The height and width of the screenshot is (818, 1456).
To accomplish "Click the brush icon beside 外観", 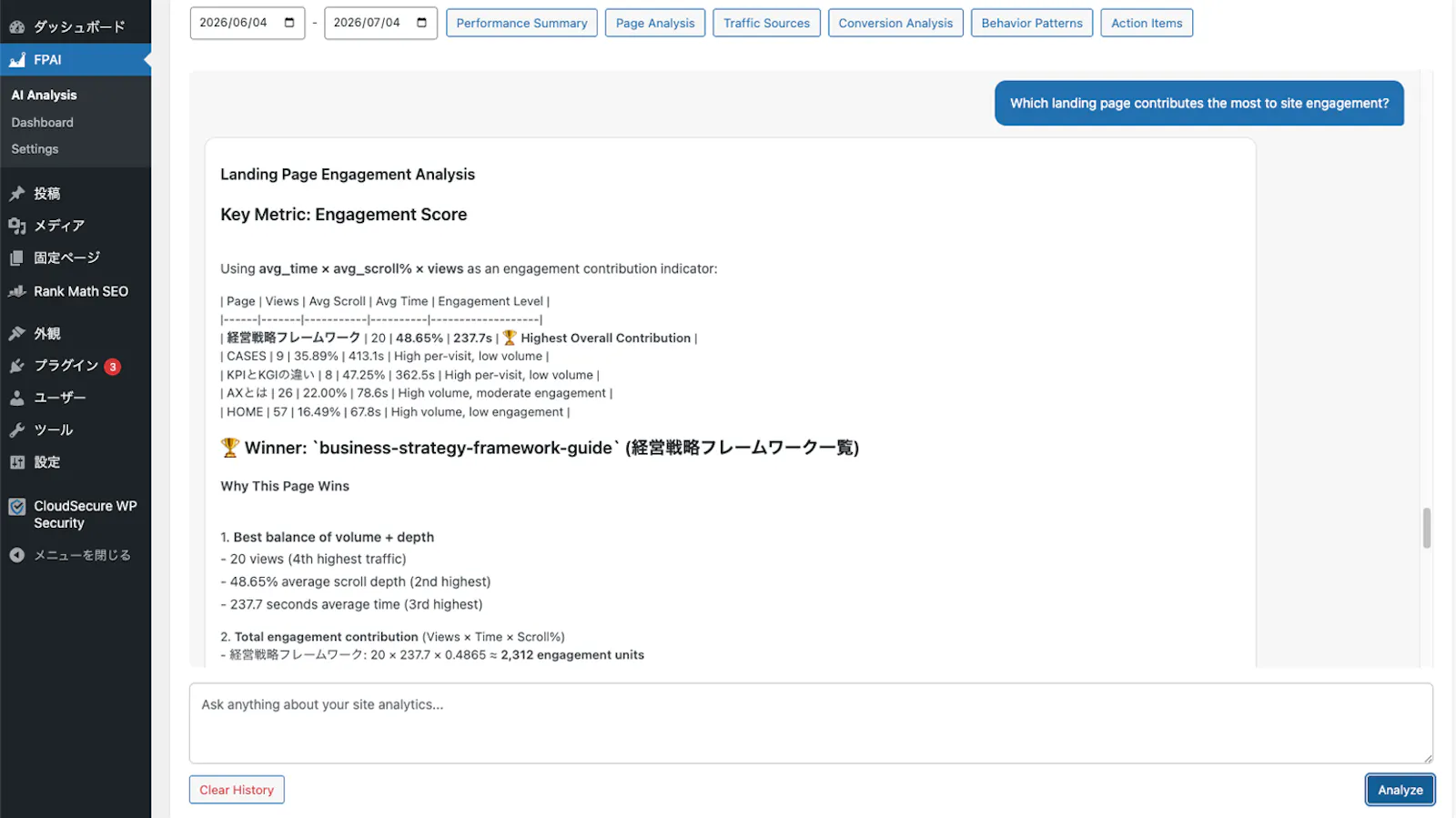I will click(16, 334).
